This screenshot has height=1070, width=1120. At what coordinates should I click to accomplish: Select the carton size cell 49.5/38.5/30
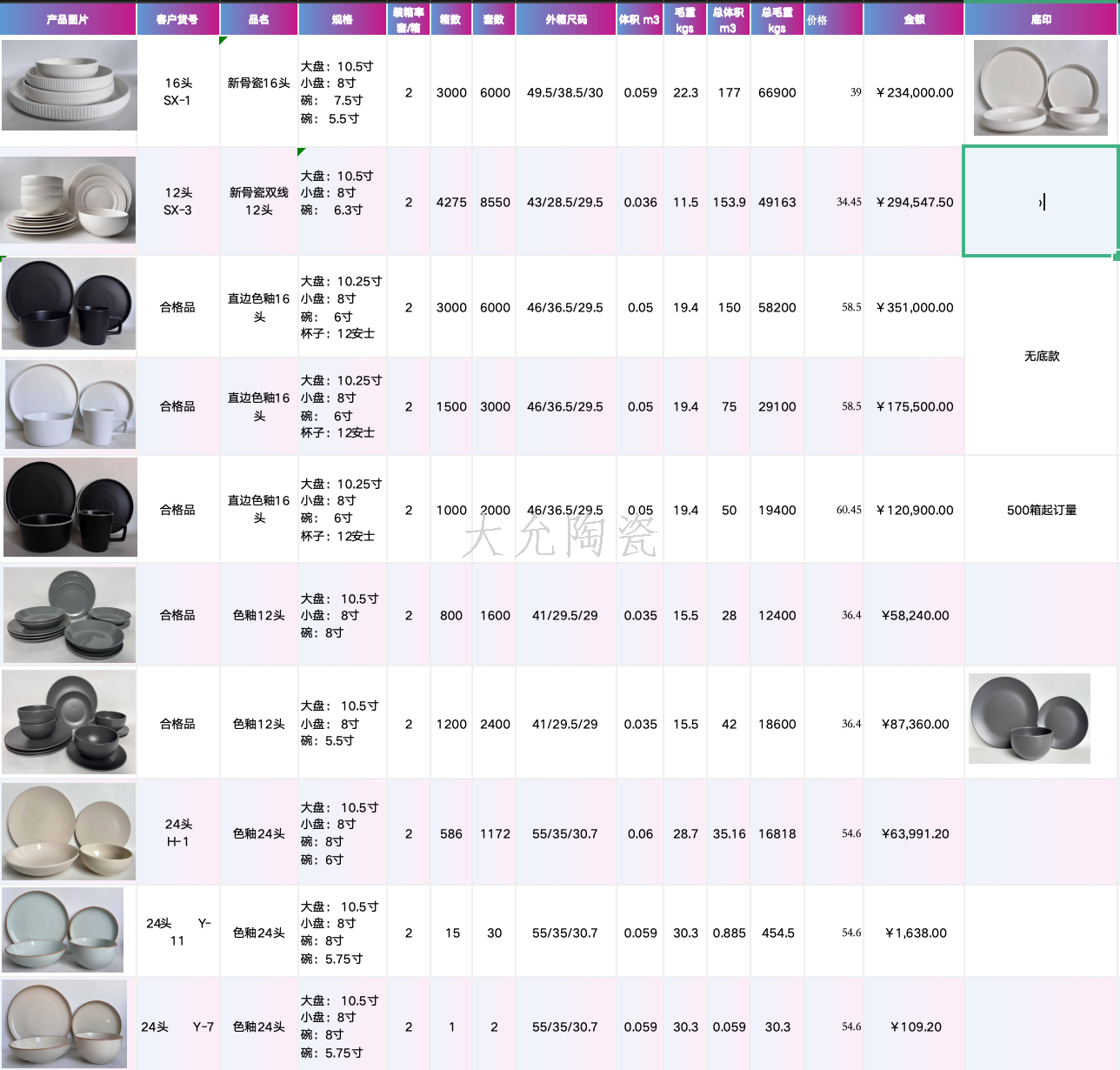coord(565,92)
